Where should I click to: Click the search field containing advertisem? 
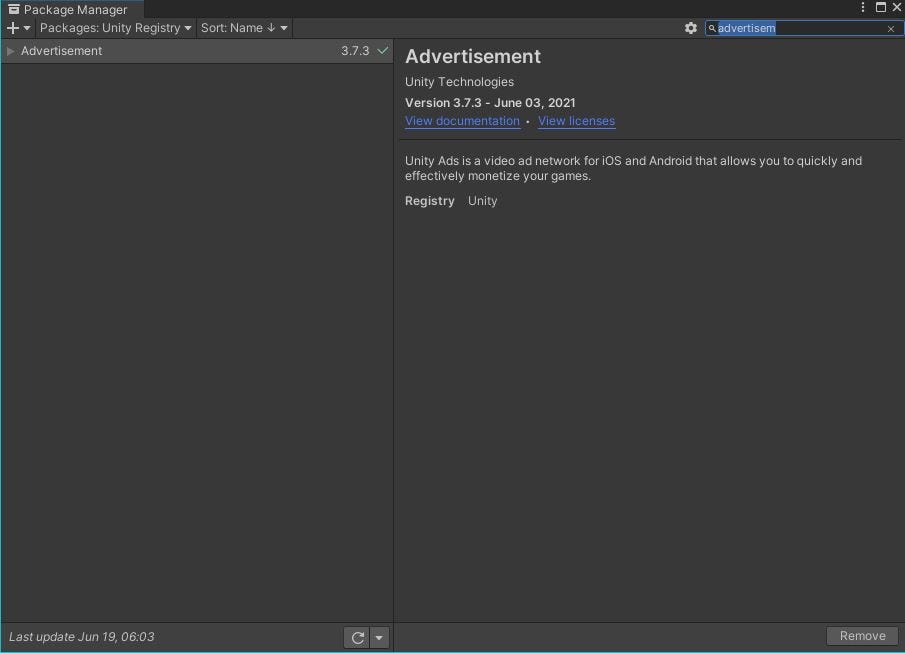click(x=803, y=28)
